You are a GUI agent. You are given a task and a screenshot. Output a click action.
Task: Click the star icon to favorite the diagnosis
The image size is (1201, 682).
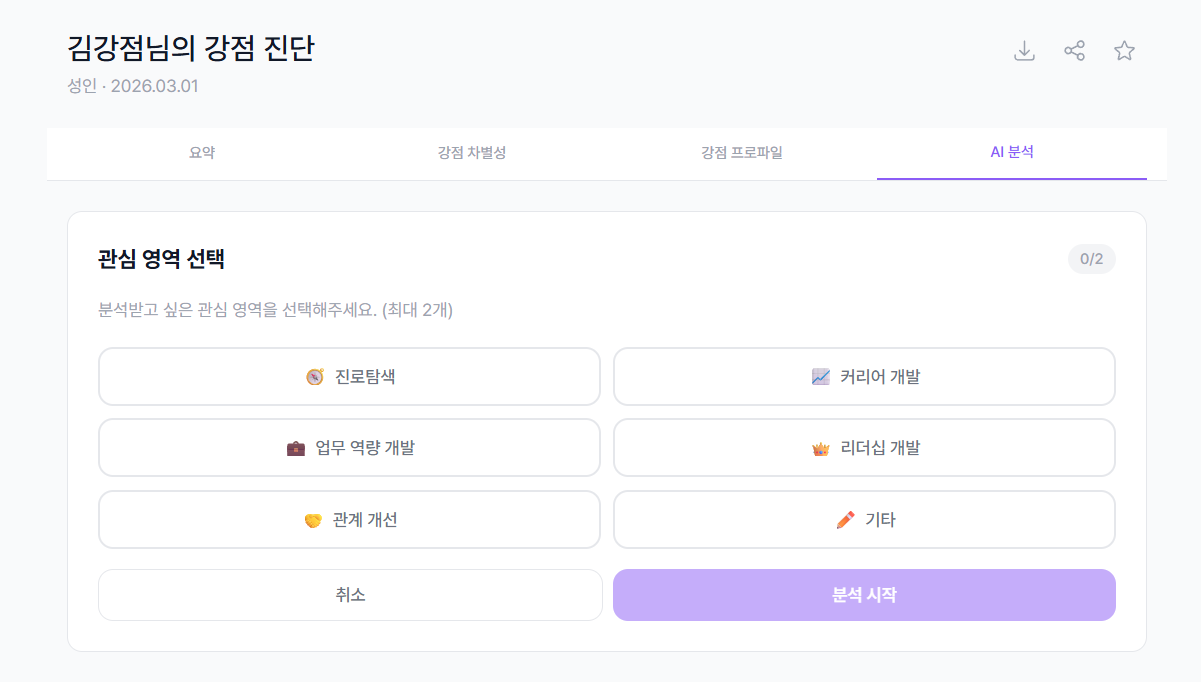[1124, 50]
